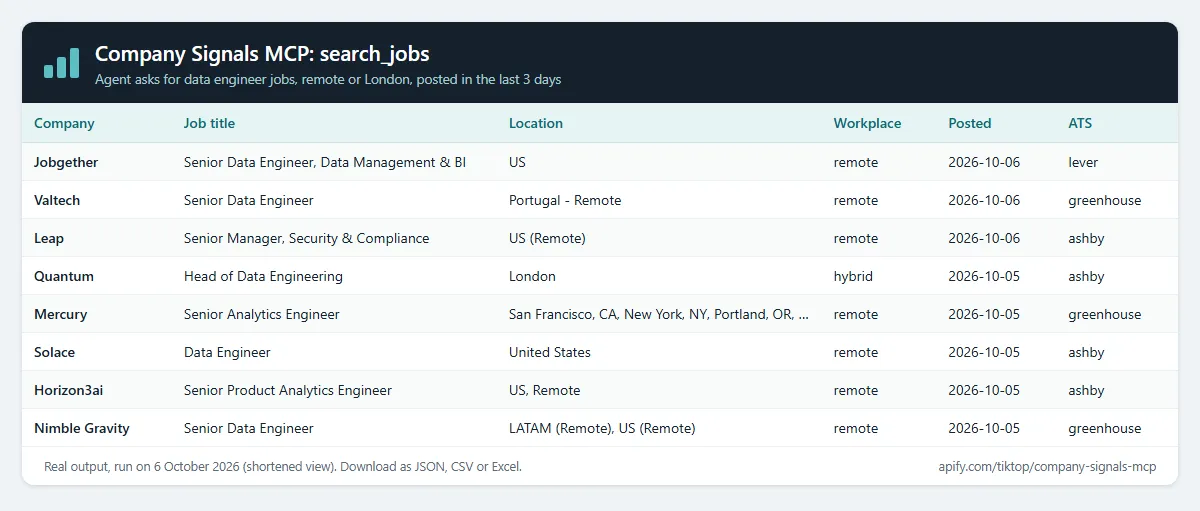Click 'greenhouse' ATS in Valtech row
Image resolution: width=1200 pixels, height=511 pixels.
pos(1105,200)
